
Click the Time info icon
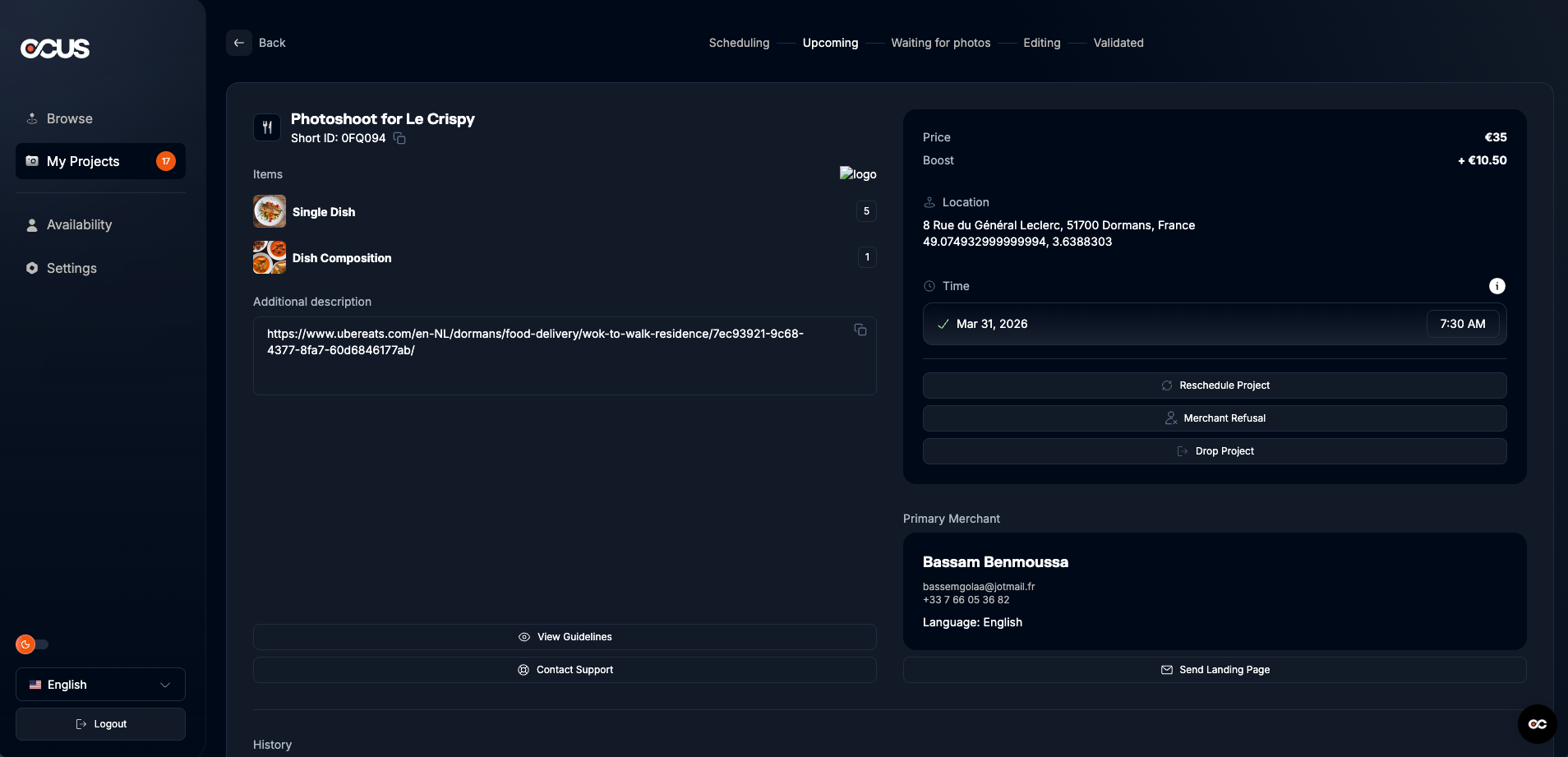tap(1497, 286)
